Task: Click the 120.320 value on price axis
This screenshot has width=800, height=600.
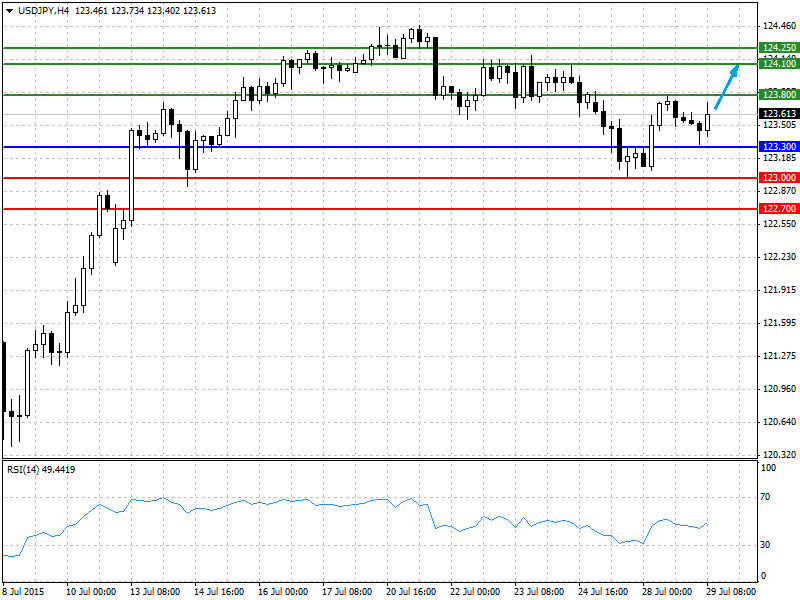Action: pos(780,455)
